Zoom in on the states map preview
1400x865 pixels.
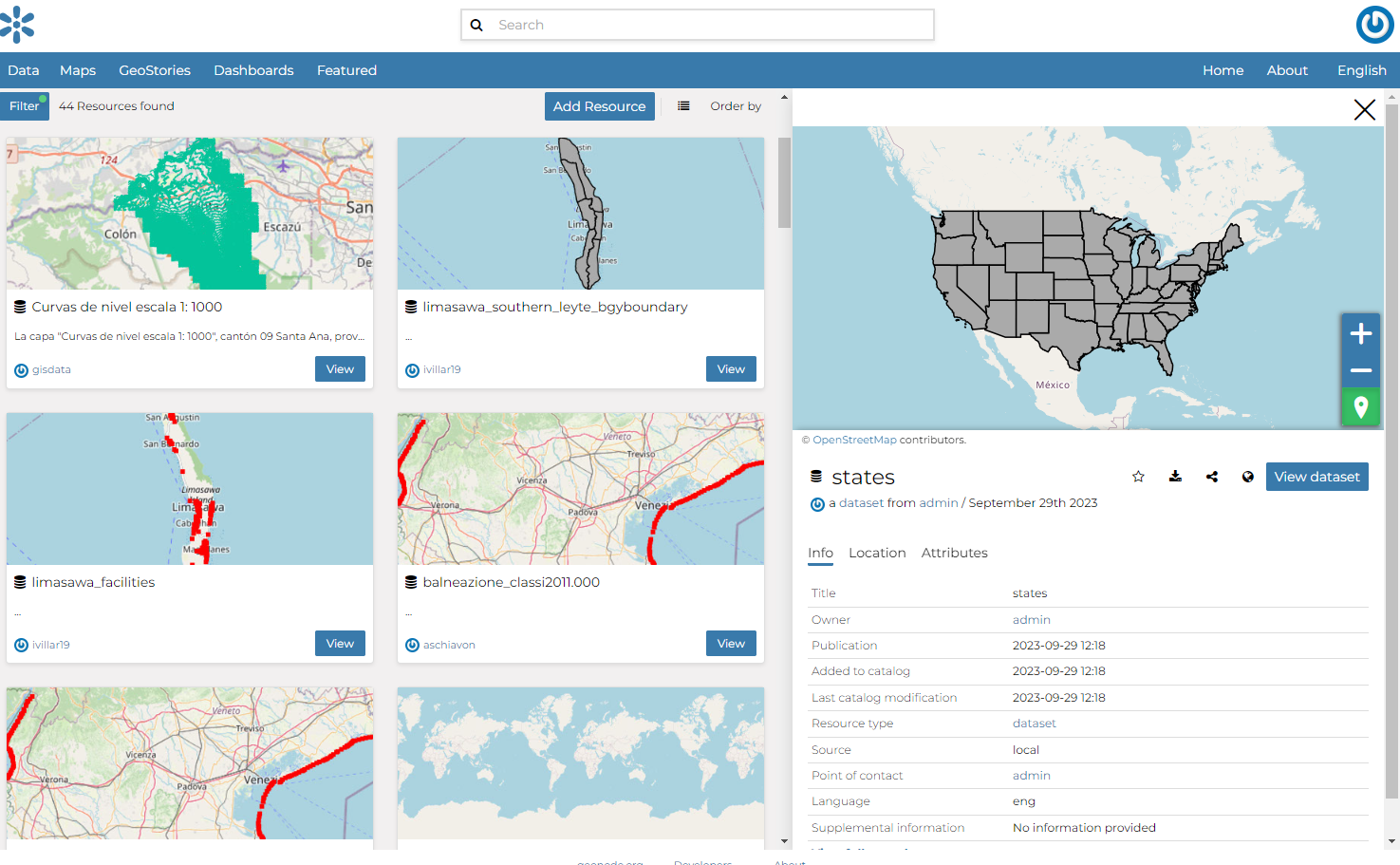pyautogui.click(x=1360, y=333)
